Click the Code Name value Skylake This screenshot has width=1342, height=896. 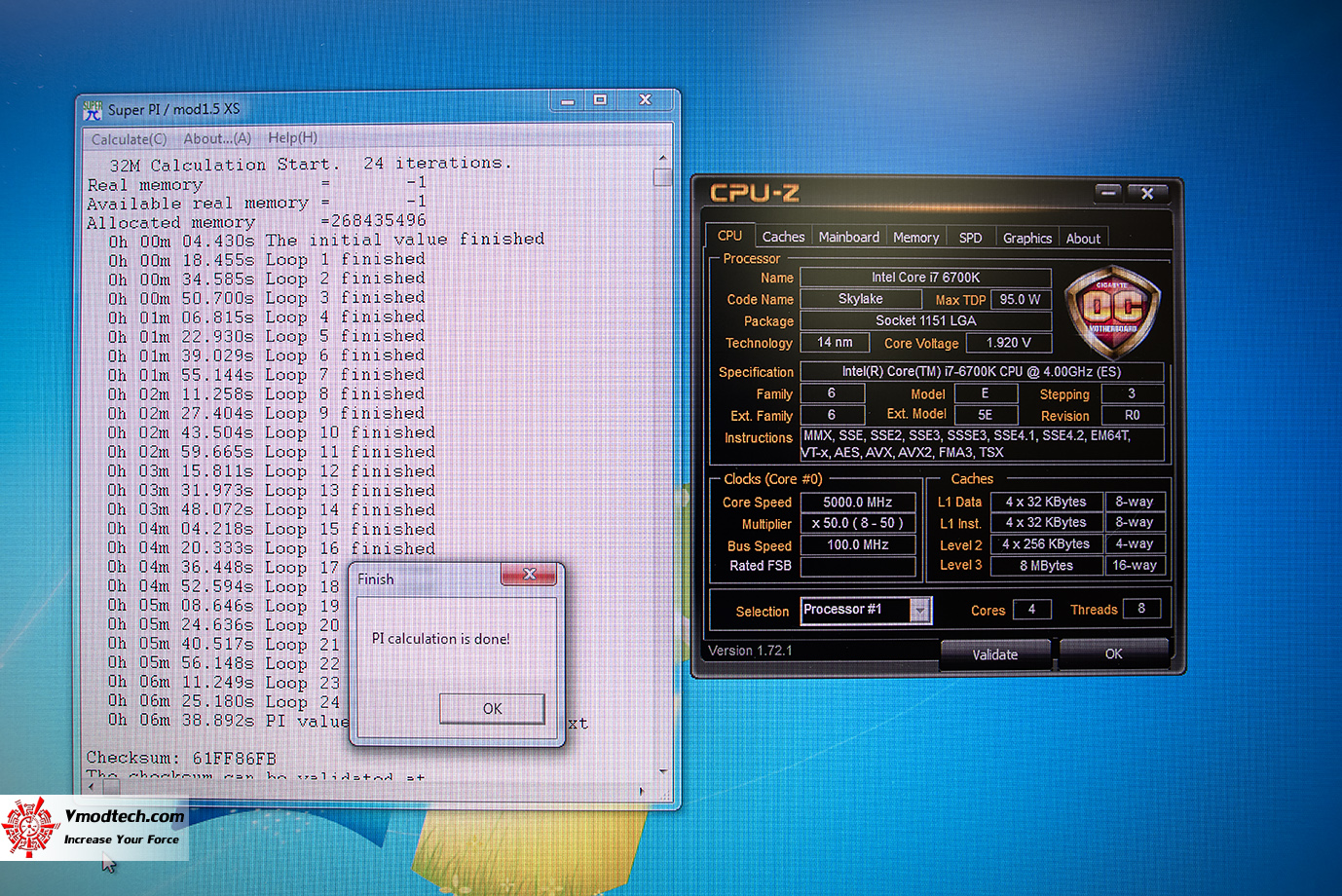point(860,299)
